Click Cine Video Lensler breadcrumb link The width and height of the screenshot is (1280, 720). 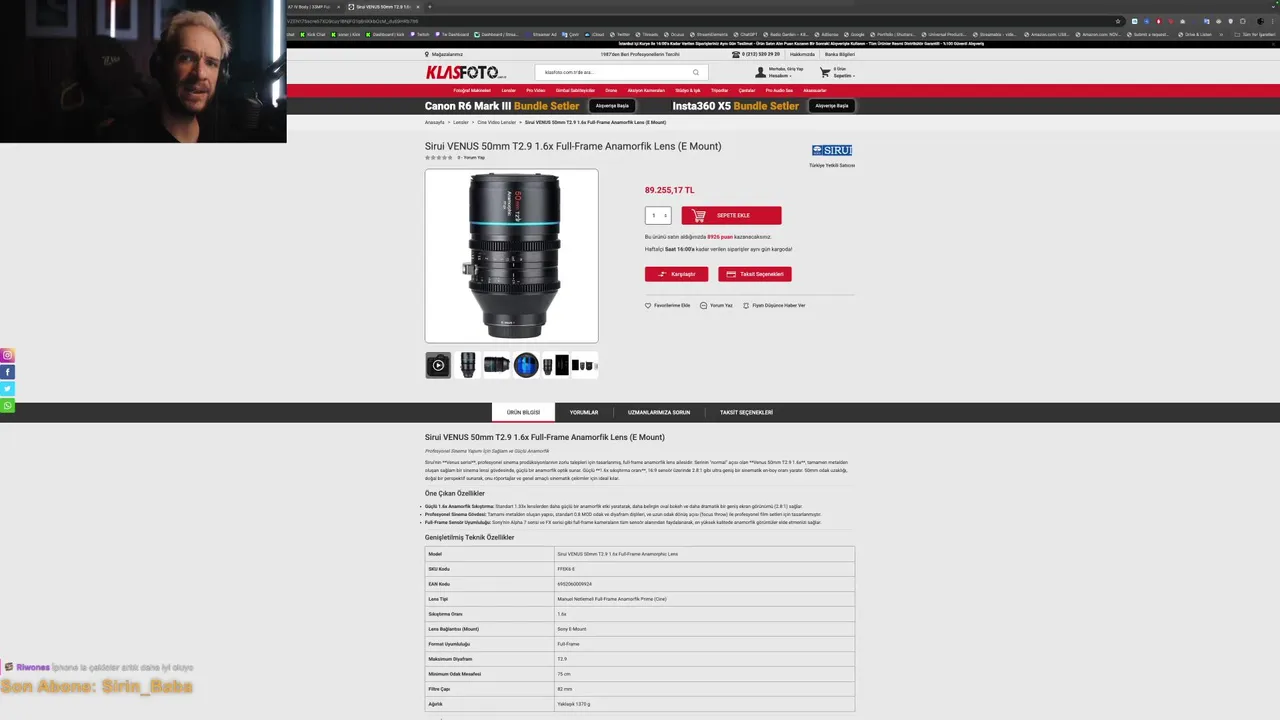(497, 122)
